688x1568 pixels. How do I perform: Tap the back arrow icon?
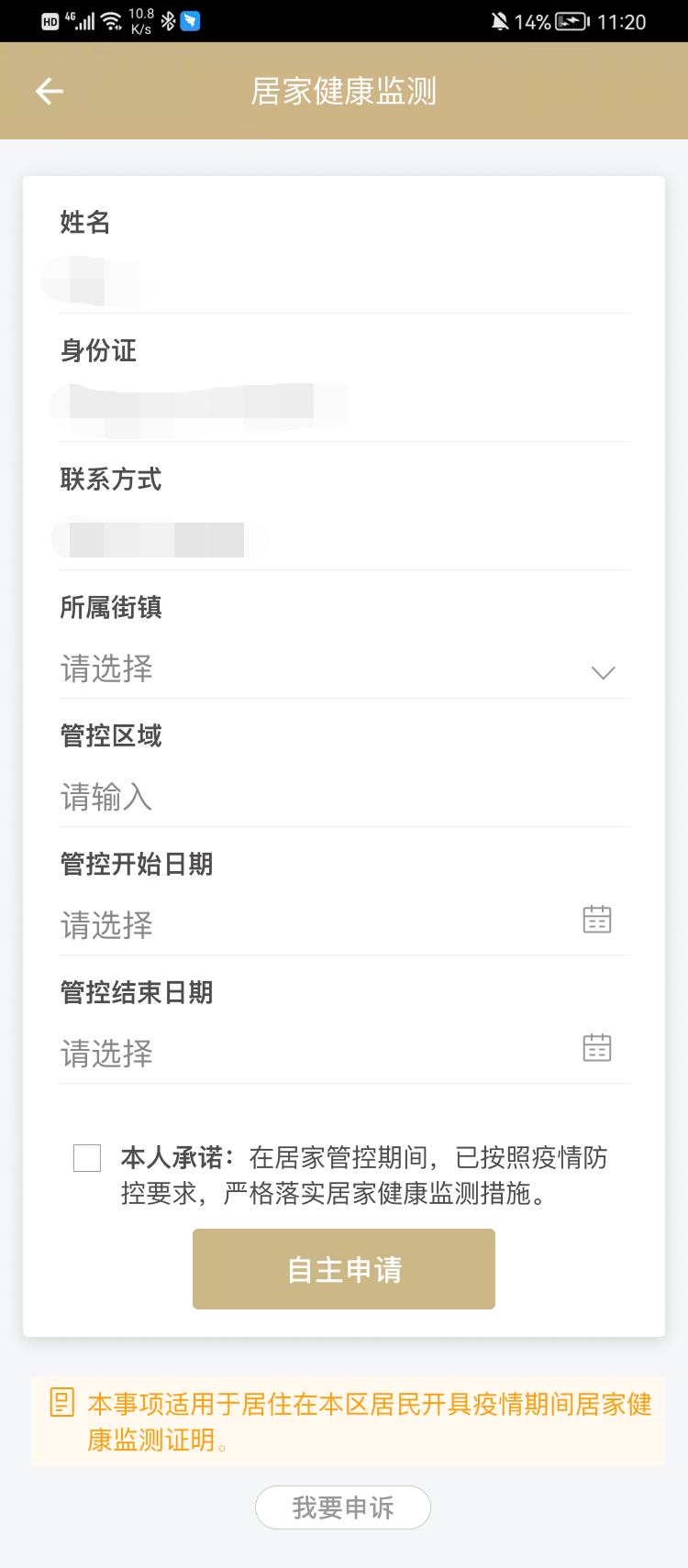tap(50, 91)
